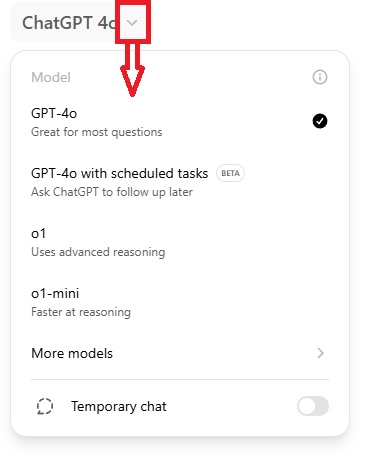Screen dimensions: 378x467
Task: Select the o1 model
Action: (180, 242)
